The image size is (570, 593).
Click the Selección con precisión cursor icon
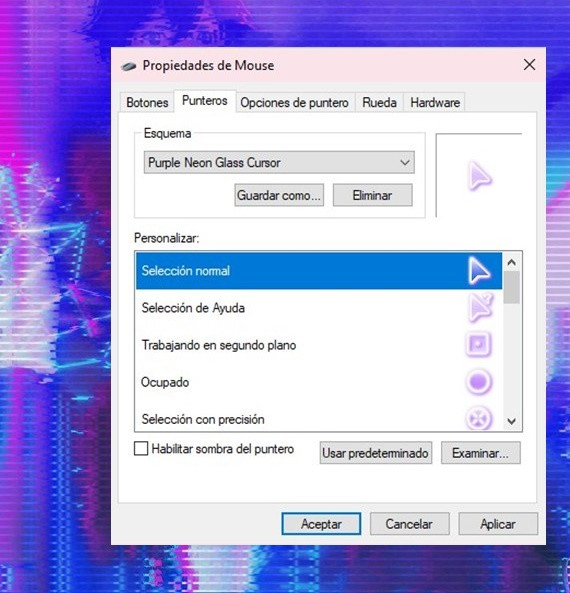click(x=478, y=418)
